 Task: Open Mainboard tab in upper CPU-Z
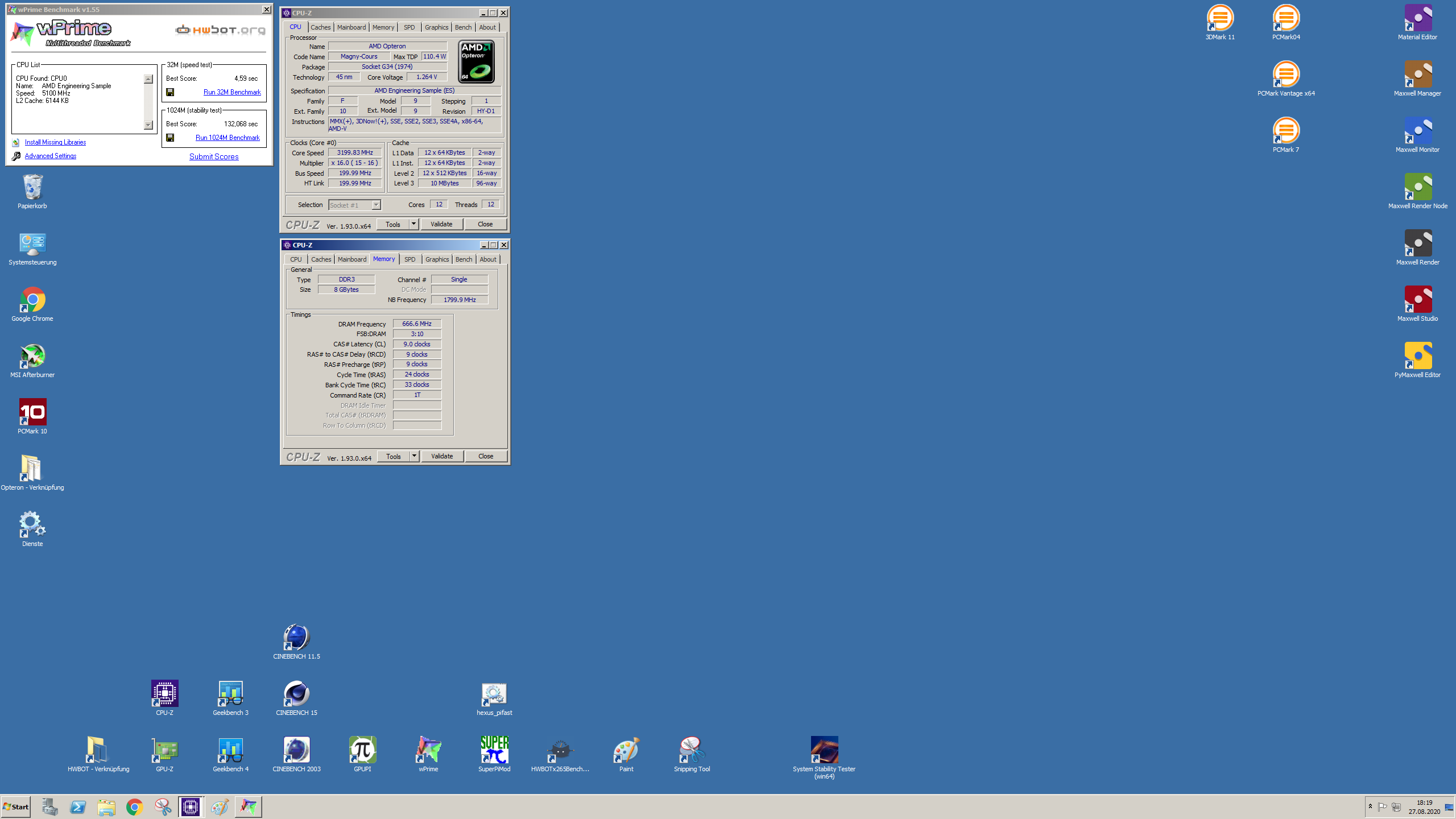coord(351,27)
